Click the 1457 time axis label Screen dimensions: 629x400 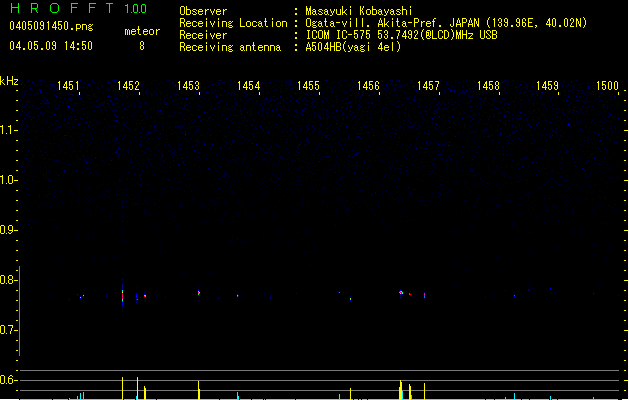[x=428, y=86]
